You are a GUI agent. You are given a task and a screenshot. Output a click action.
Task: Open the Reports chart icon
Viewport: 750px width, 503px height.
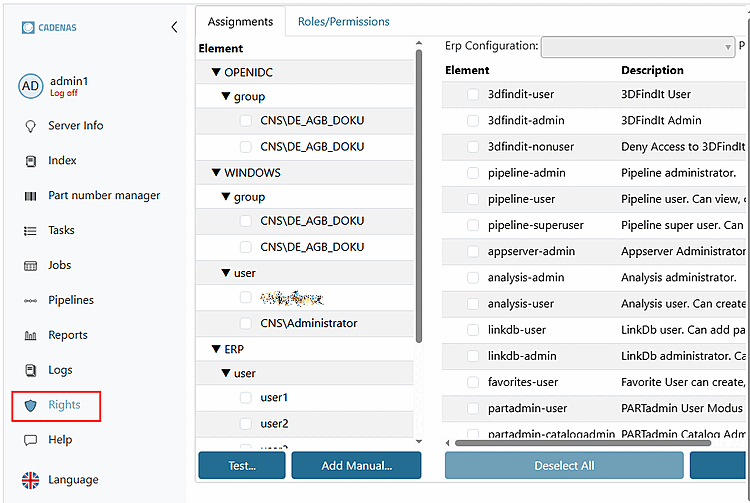pyautogui.click(x=30, y=336)
